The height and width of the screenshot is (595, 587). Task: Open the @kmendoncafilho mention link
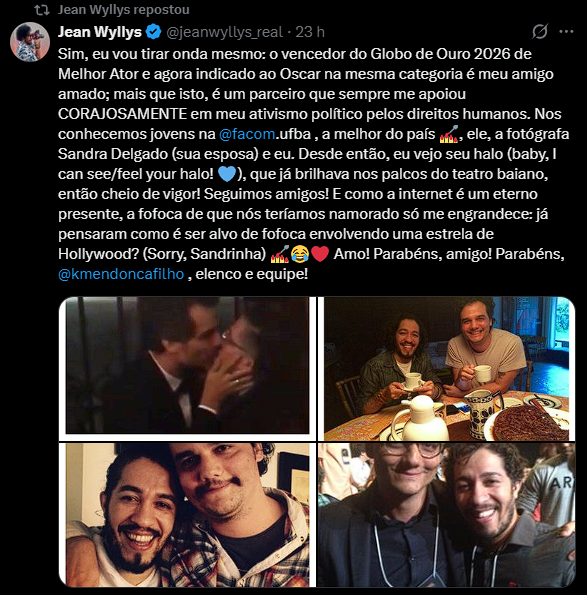(121, 274)
